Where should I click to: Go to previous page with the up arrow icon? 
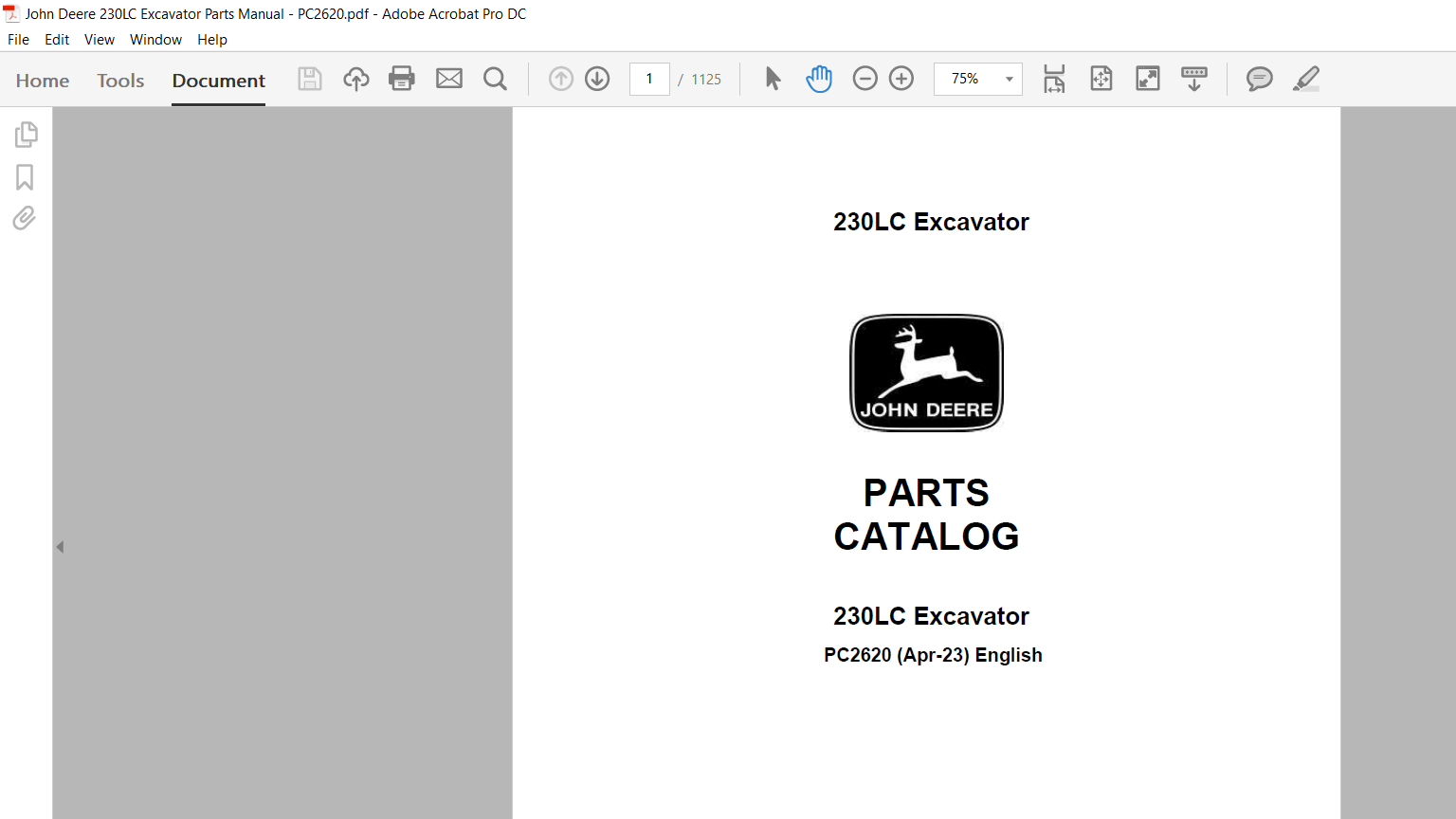[561, 79]
